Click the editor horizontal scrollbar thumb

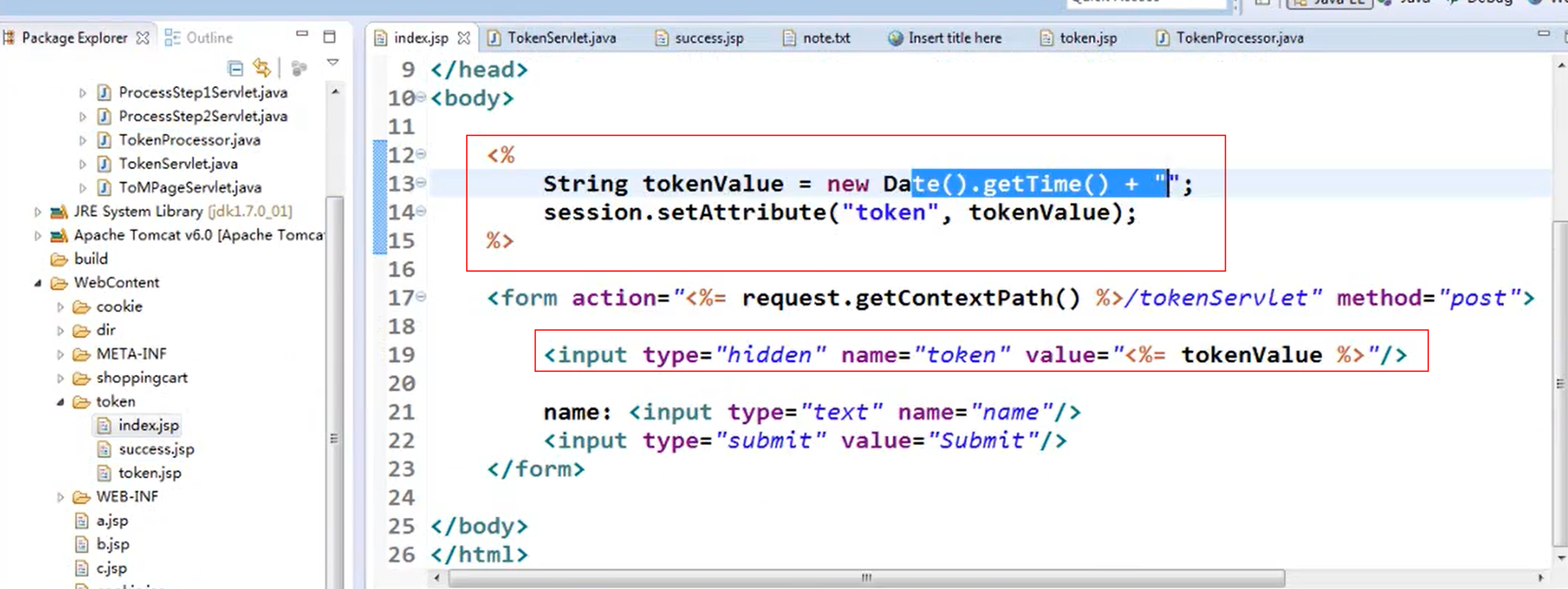pos(866,578)
